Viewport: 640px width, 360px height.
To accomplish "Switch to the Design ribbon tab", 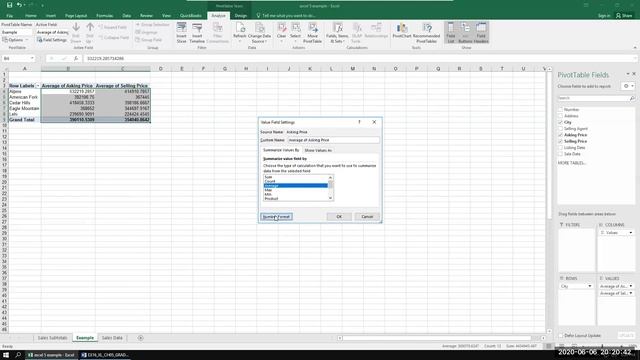I will pyautogui.click(x=240, y=16).
